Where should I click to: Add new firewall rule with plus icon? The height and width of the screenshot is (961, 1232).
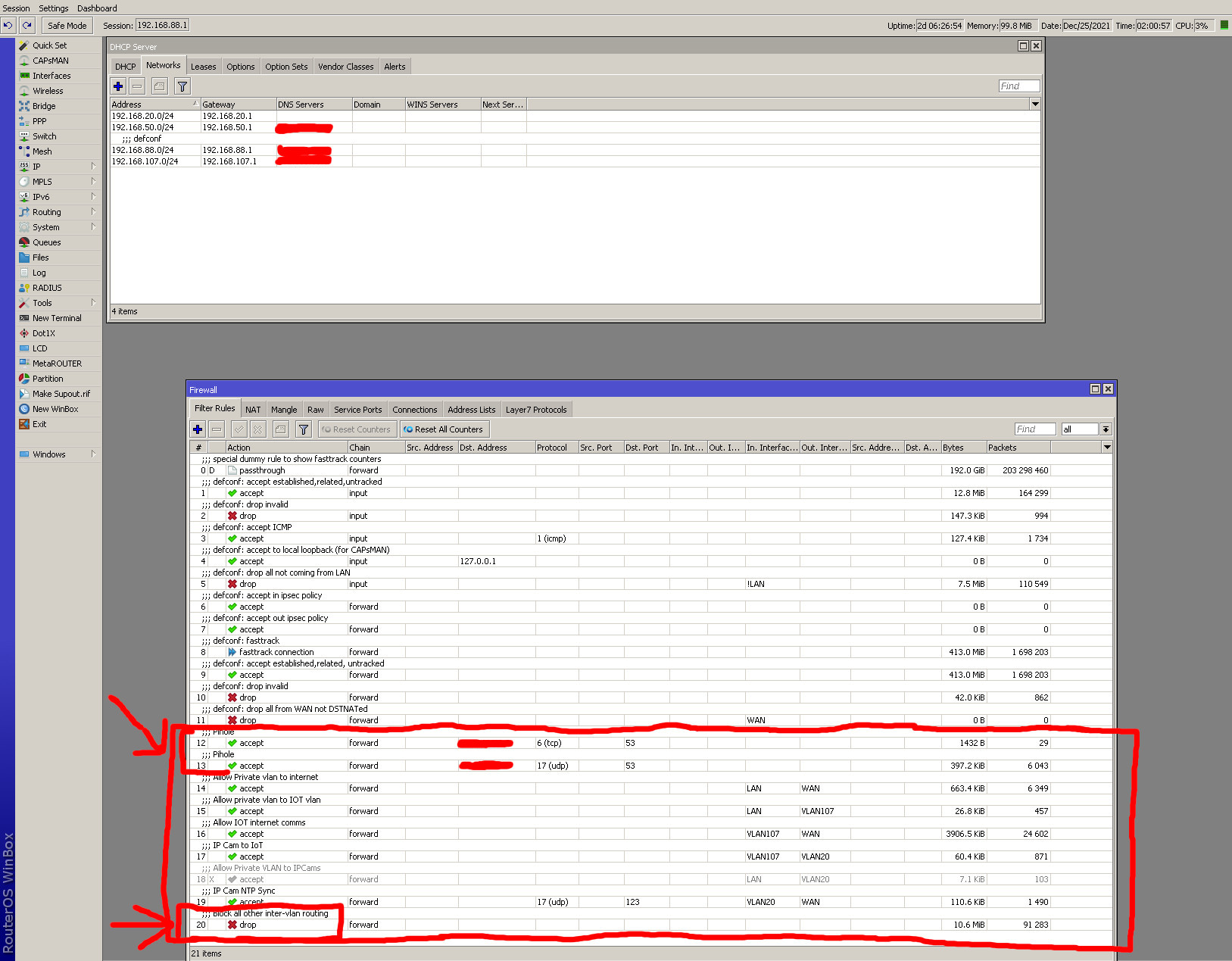click(198, 429)
